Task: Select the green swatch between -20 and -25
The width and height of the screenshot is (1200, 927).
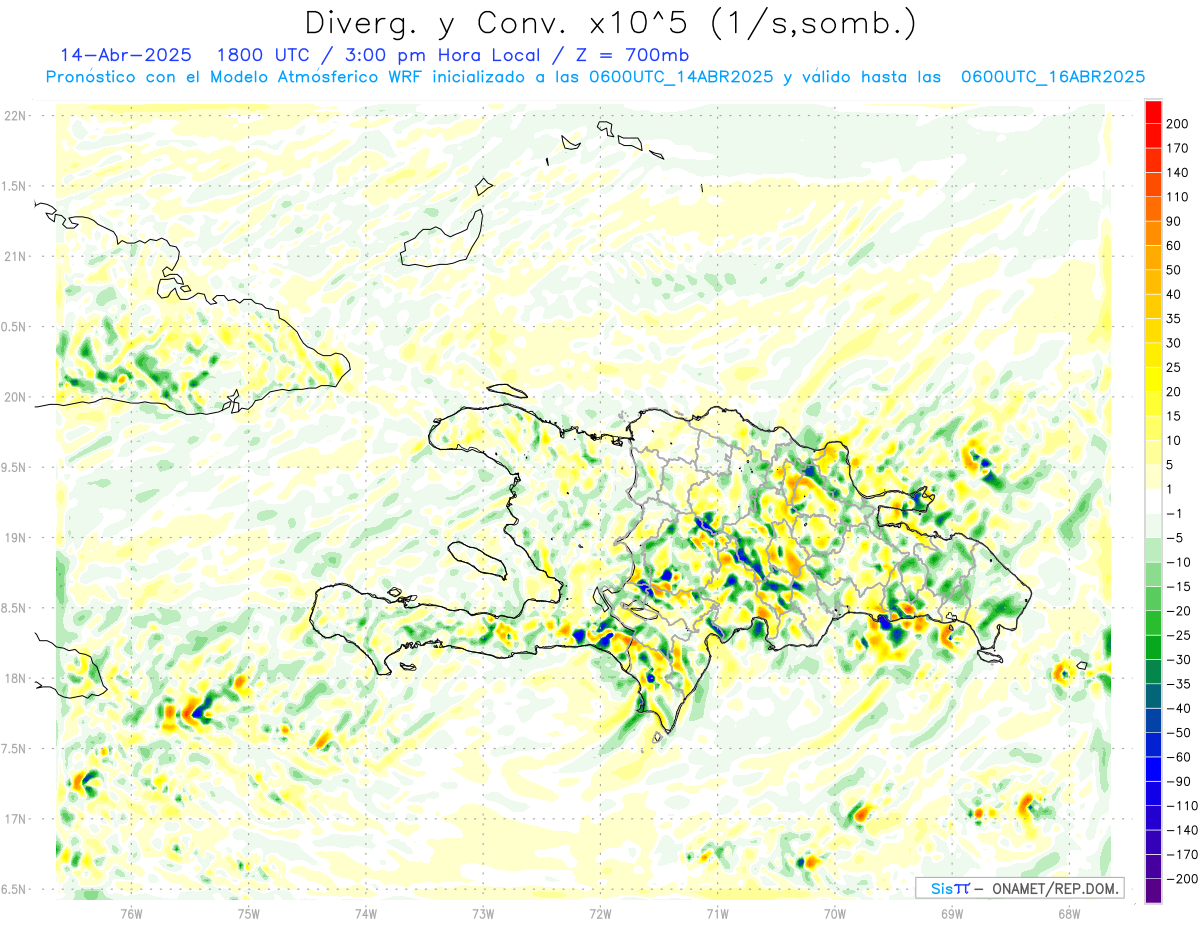Action: click(x=1153, y=623)
